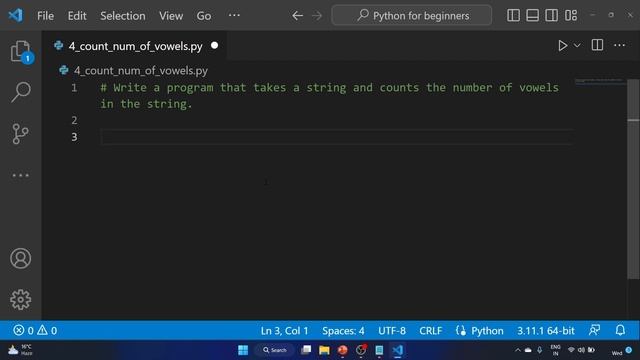Open the Source Control view
This screenshot has height=360, width=640.
pos(20,133)
